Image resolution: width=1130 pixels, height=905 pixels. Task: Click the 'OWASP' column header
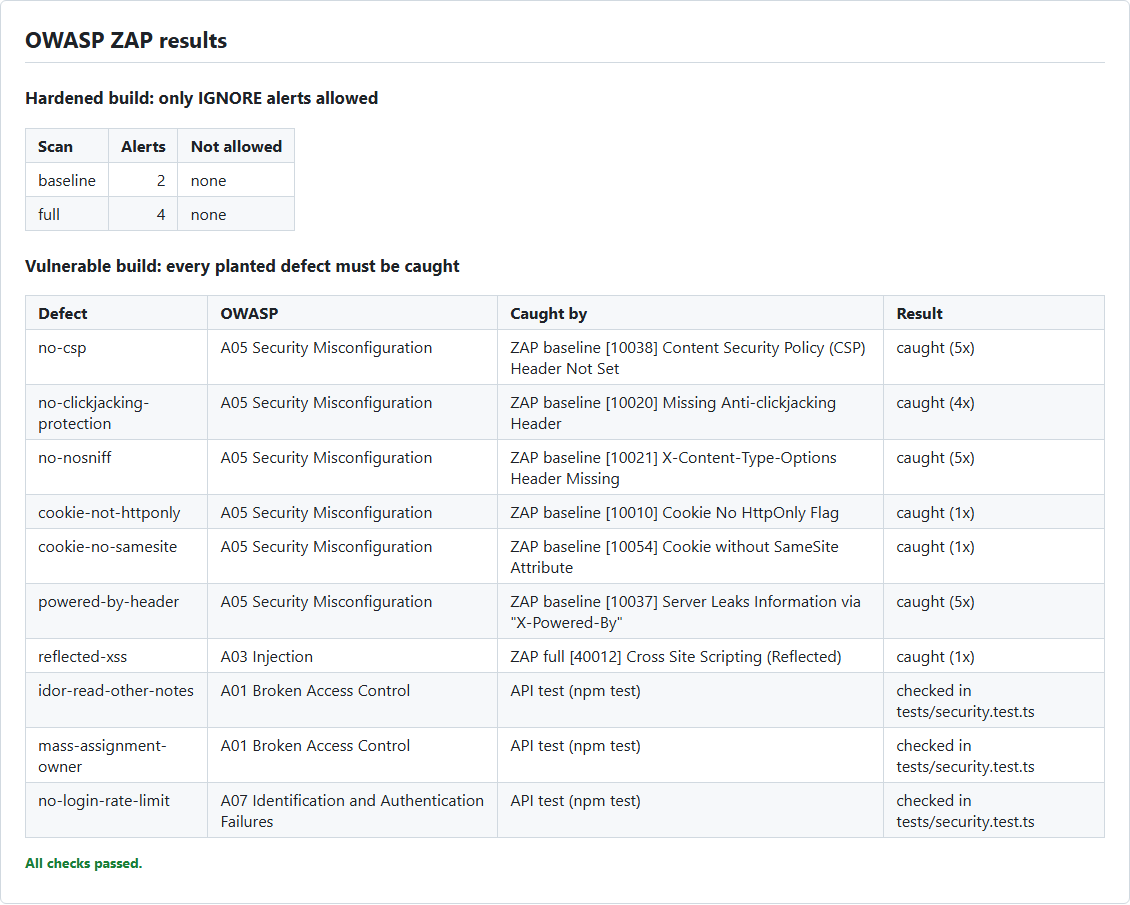click(352, 313)
